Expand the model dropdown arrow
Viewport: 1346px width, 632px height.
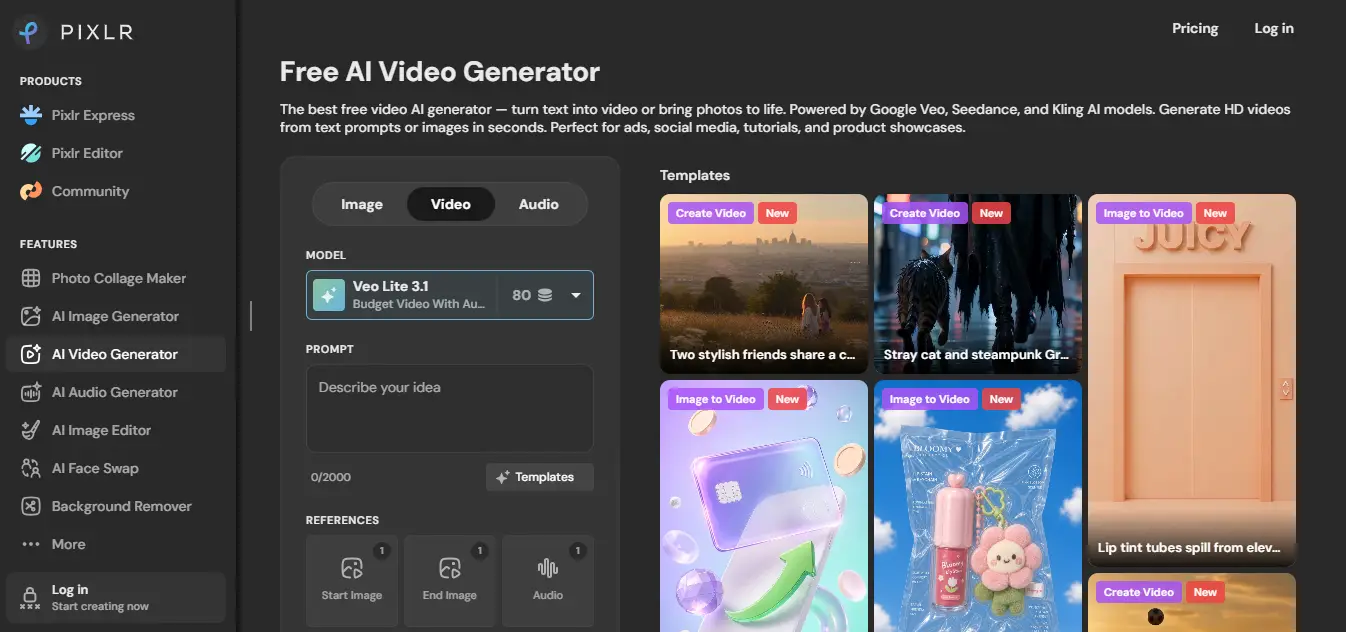click(x=576, y=295)
